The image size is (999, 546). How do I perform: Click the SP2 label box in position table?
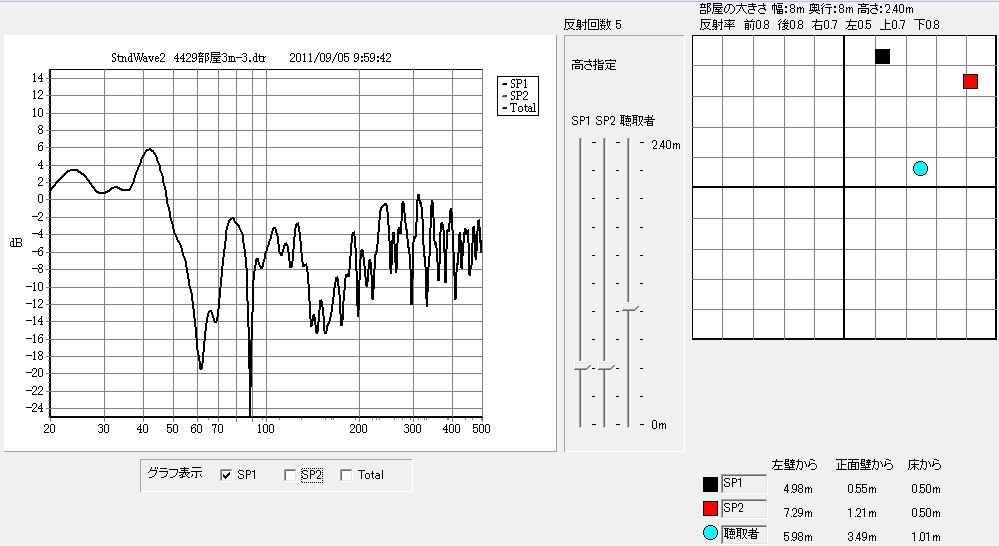[743, 509]
